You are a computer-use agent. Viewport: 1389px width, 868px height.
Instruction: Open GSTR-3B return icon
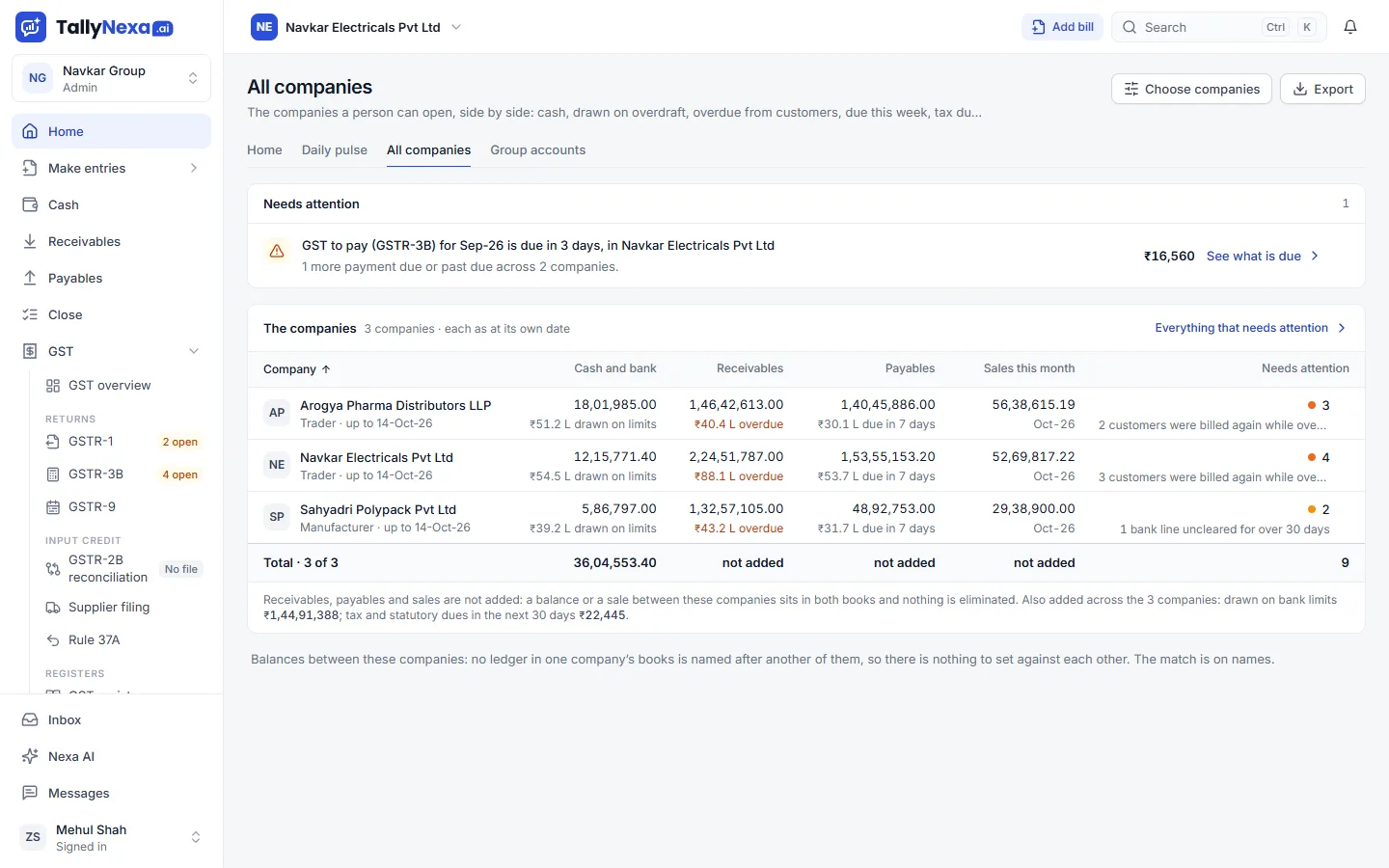[53, 475]
